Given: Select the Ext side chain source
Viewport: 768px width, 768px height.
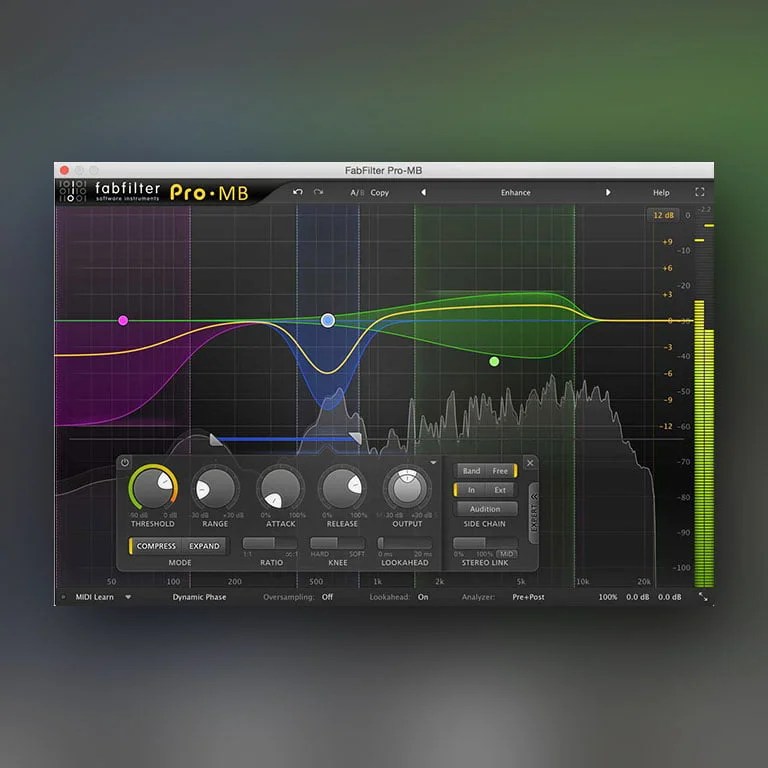Looking at the screenshot, I should 500,490.
